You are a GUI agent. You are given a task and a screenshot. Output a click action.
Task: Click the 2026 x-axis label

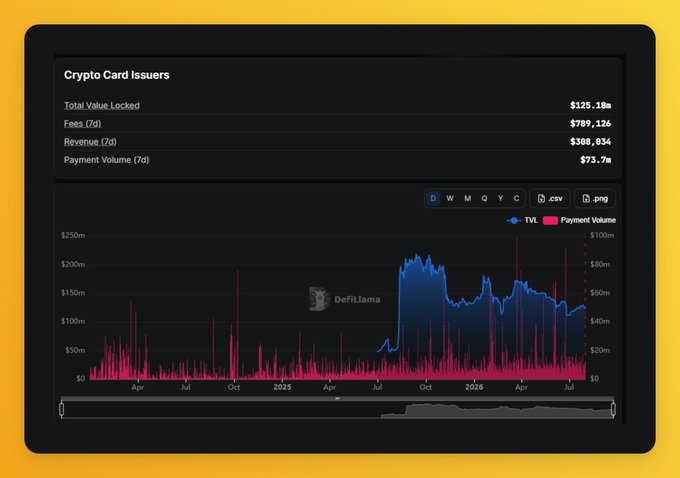click(x=474, y=387)
